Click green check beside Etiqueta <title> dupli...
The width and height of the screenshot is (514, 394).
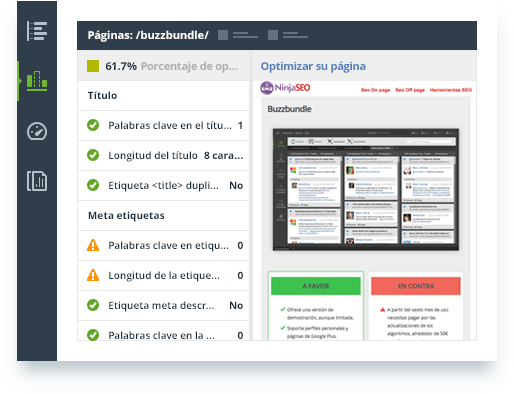pyautogui.click(x=93, y=185)
